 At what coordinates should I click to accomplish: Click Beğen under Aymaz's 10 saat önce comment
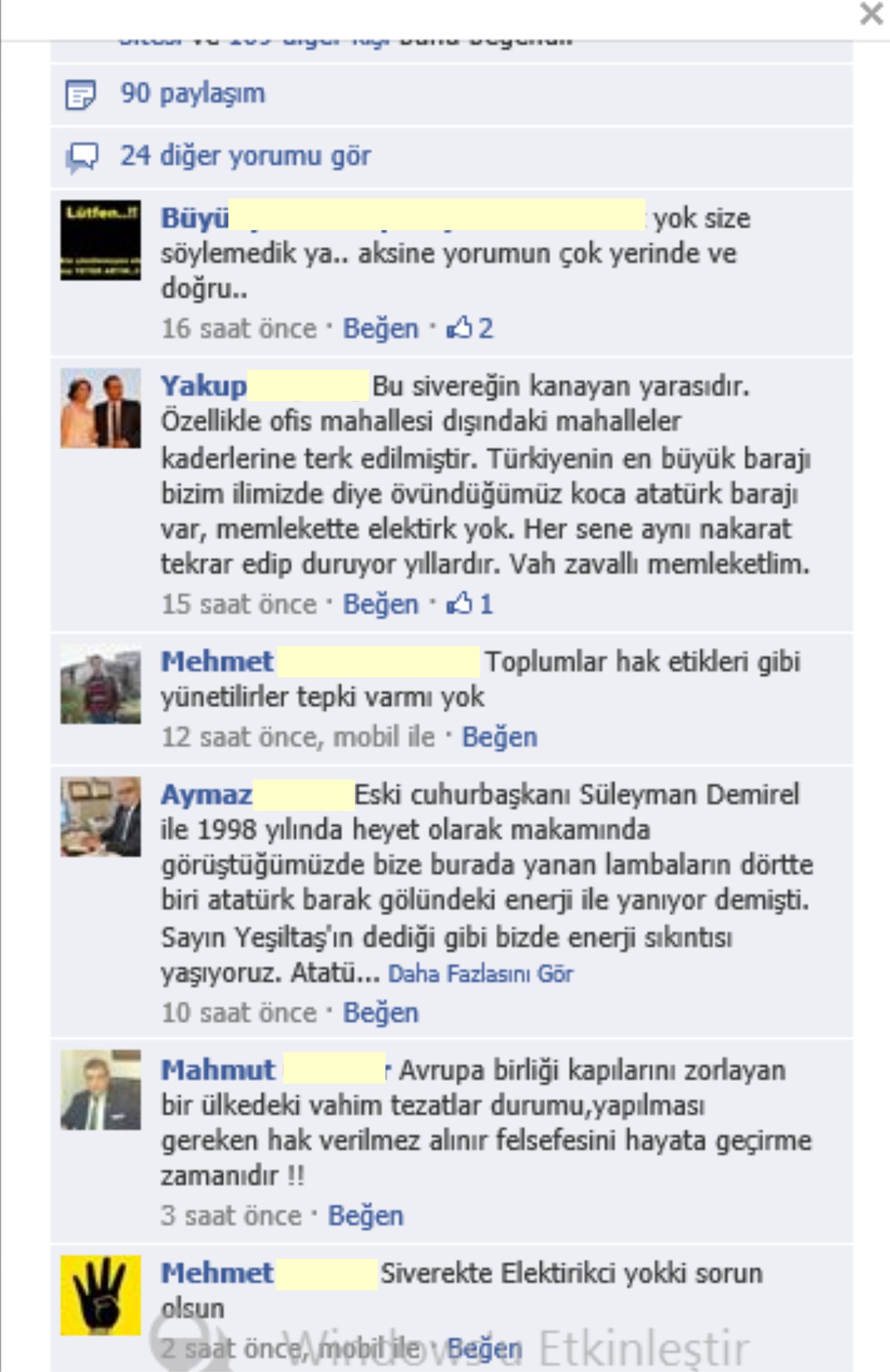(x=380, y=1013)
